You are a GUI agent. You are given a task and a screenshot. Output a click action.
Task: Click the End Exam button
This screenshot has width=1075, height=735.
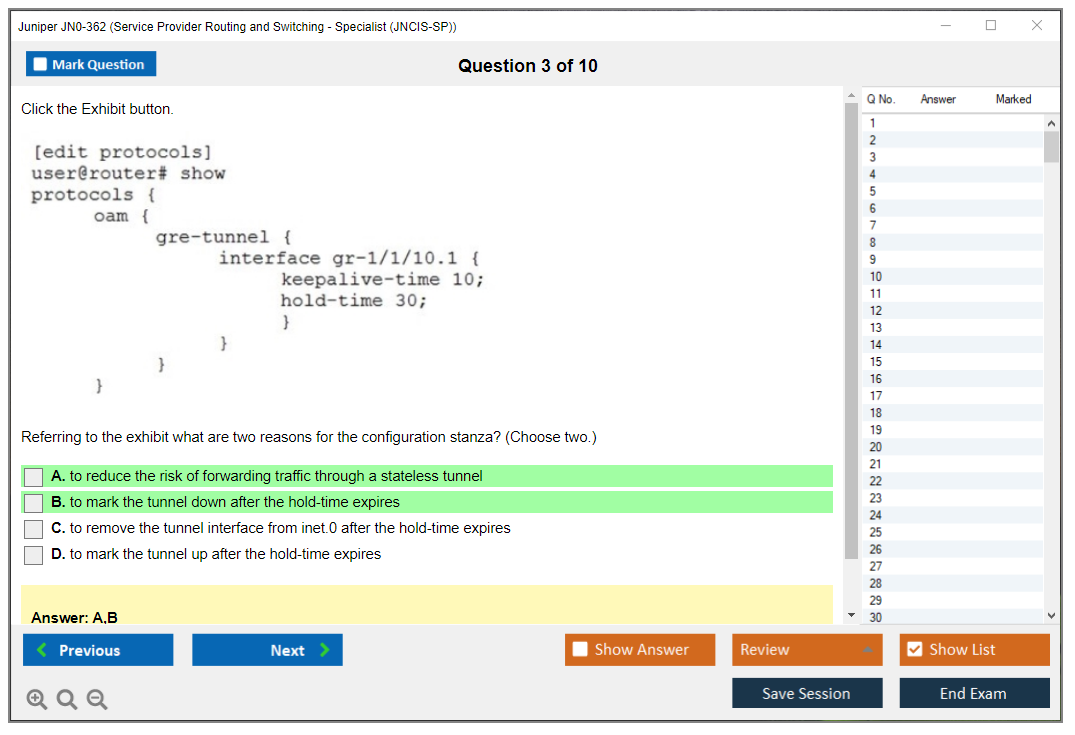973,693
